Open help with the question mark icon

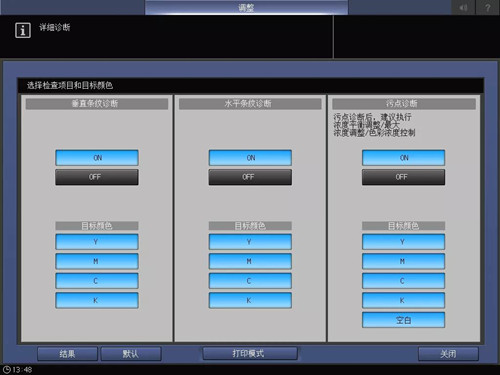pyautogui.click(x=488, y=7)
